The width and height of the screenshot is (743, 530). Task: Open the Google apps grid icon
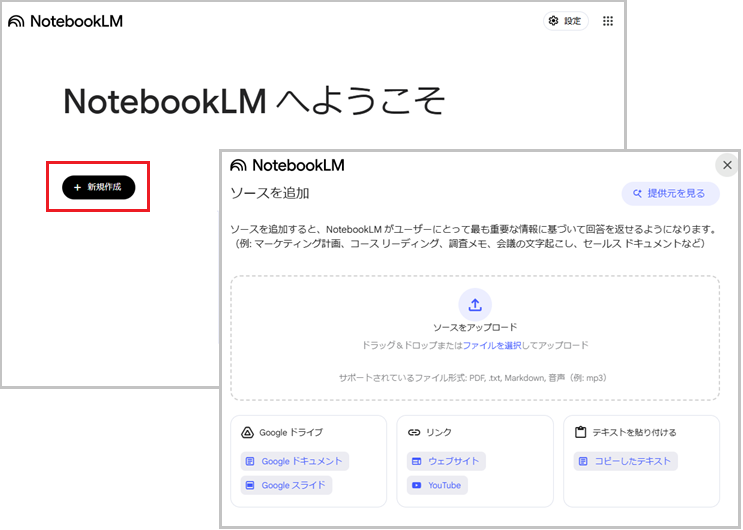click(608, 21)
